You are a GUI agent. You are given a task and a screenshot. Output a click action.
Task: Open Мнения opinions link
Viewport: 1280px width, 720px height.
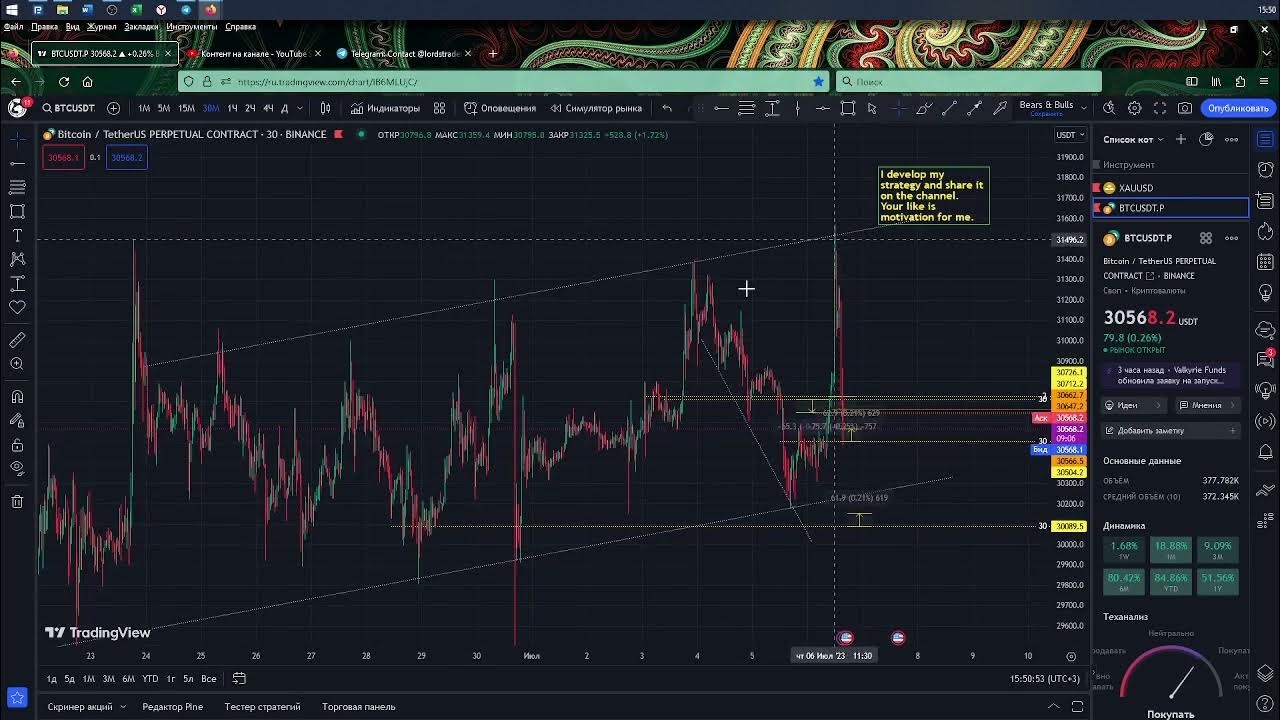click(x=1207, y=405)
